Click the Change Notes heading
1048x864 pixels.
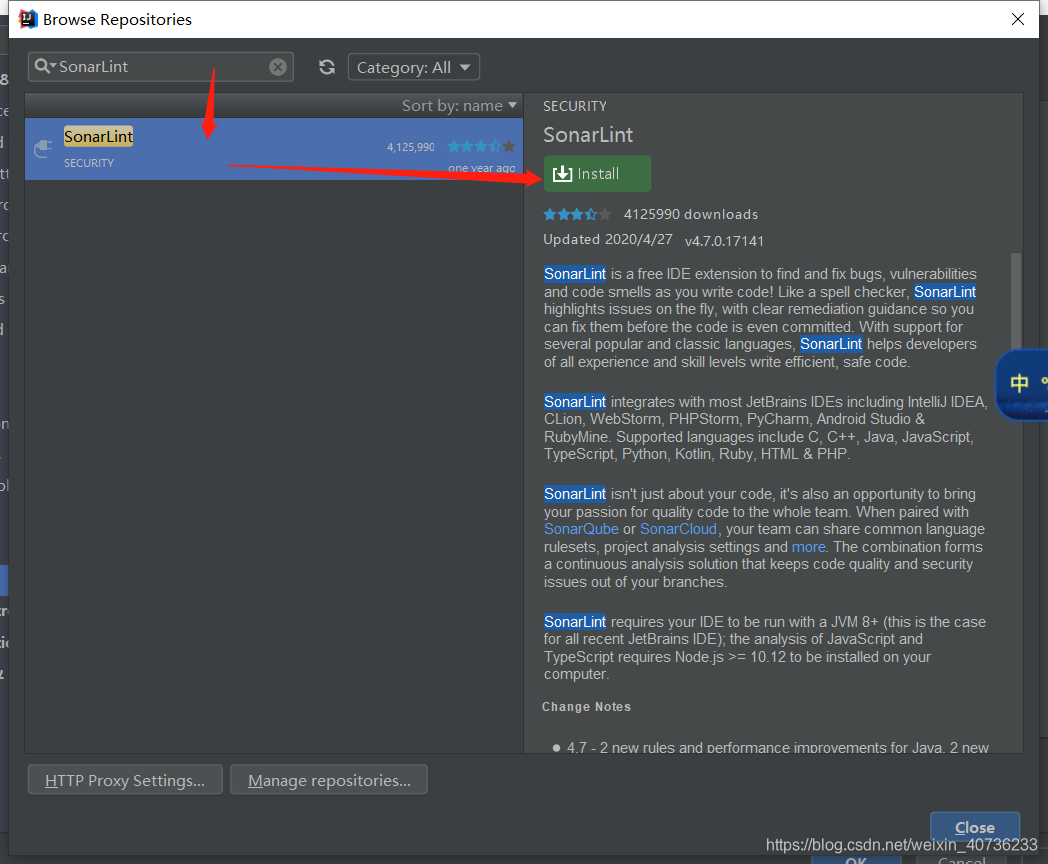pos(586,706)
